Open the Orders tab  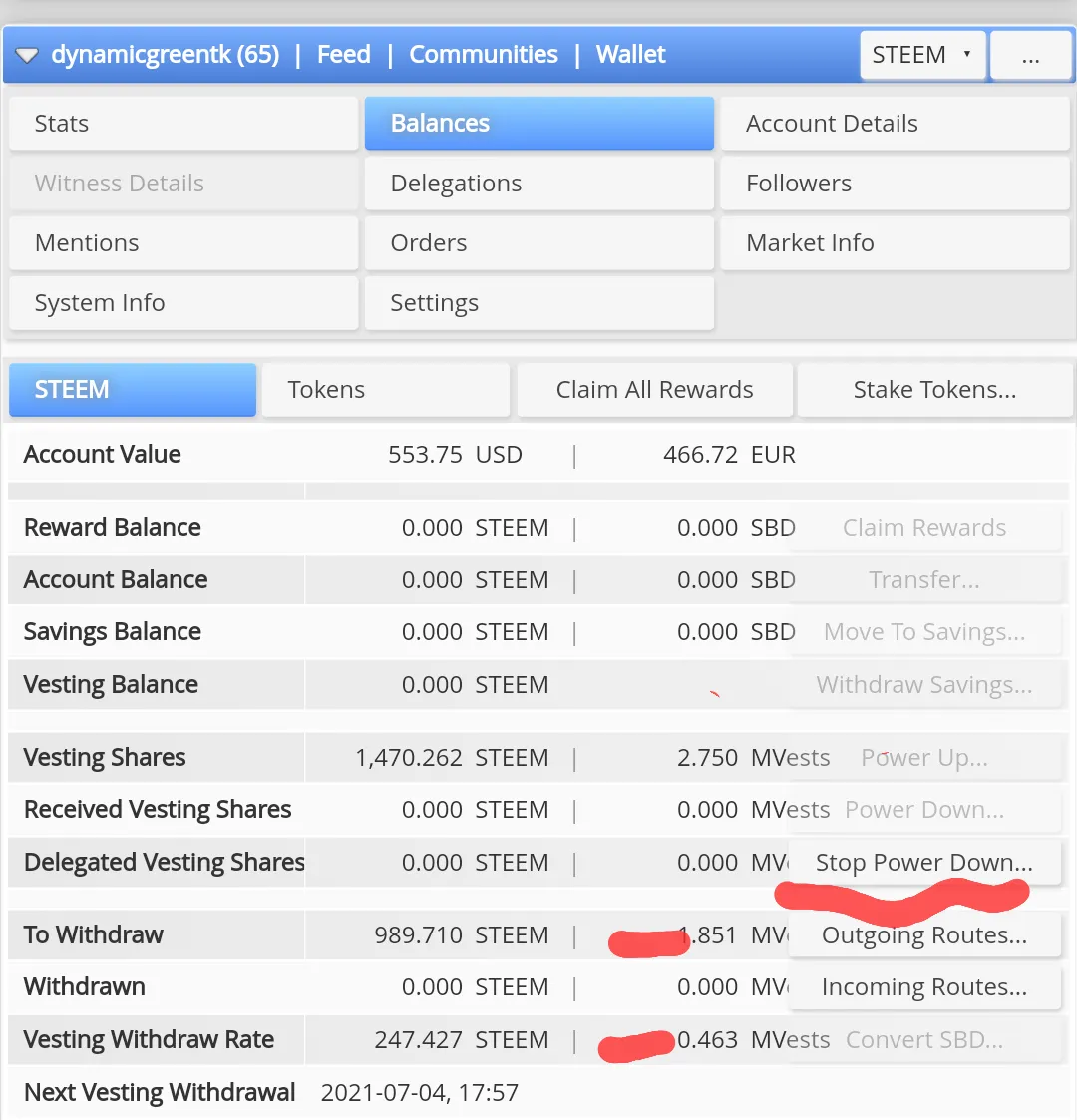pyautogui.click(x=539, y=243)
